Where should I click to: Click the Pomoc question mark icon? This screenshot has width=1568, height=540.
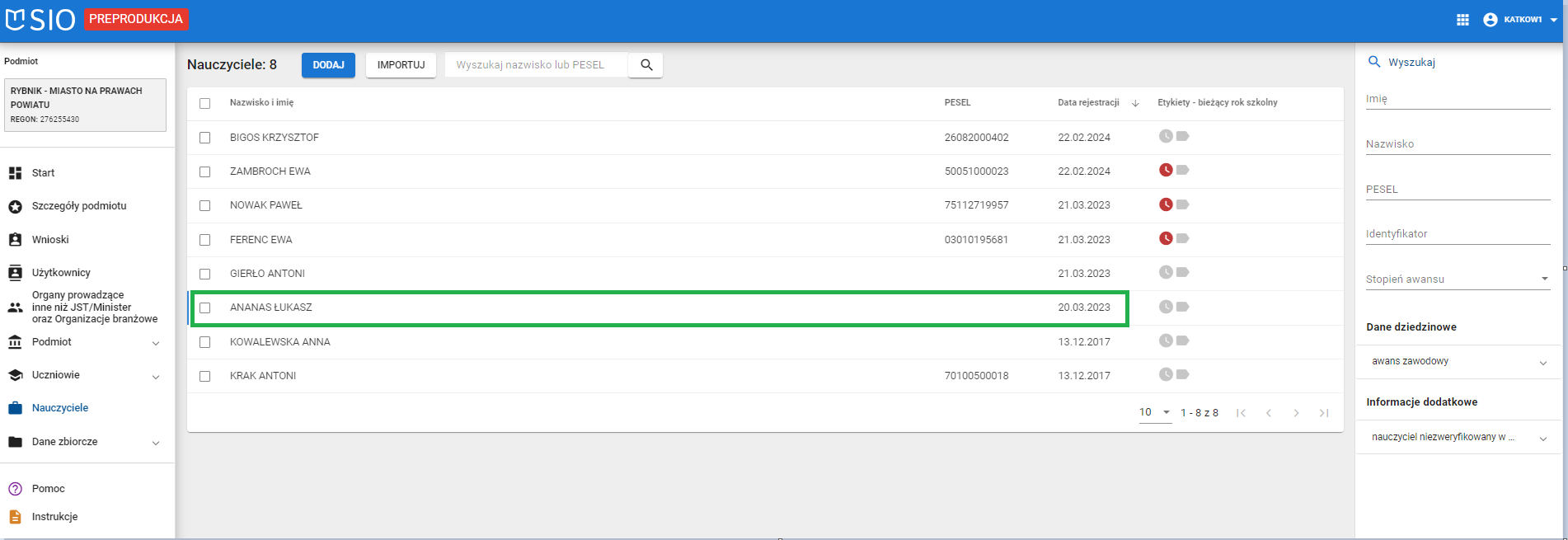coord(15,489)
